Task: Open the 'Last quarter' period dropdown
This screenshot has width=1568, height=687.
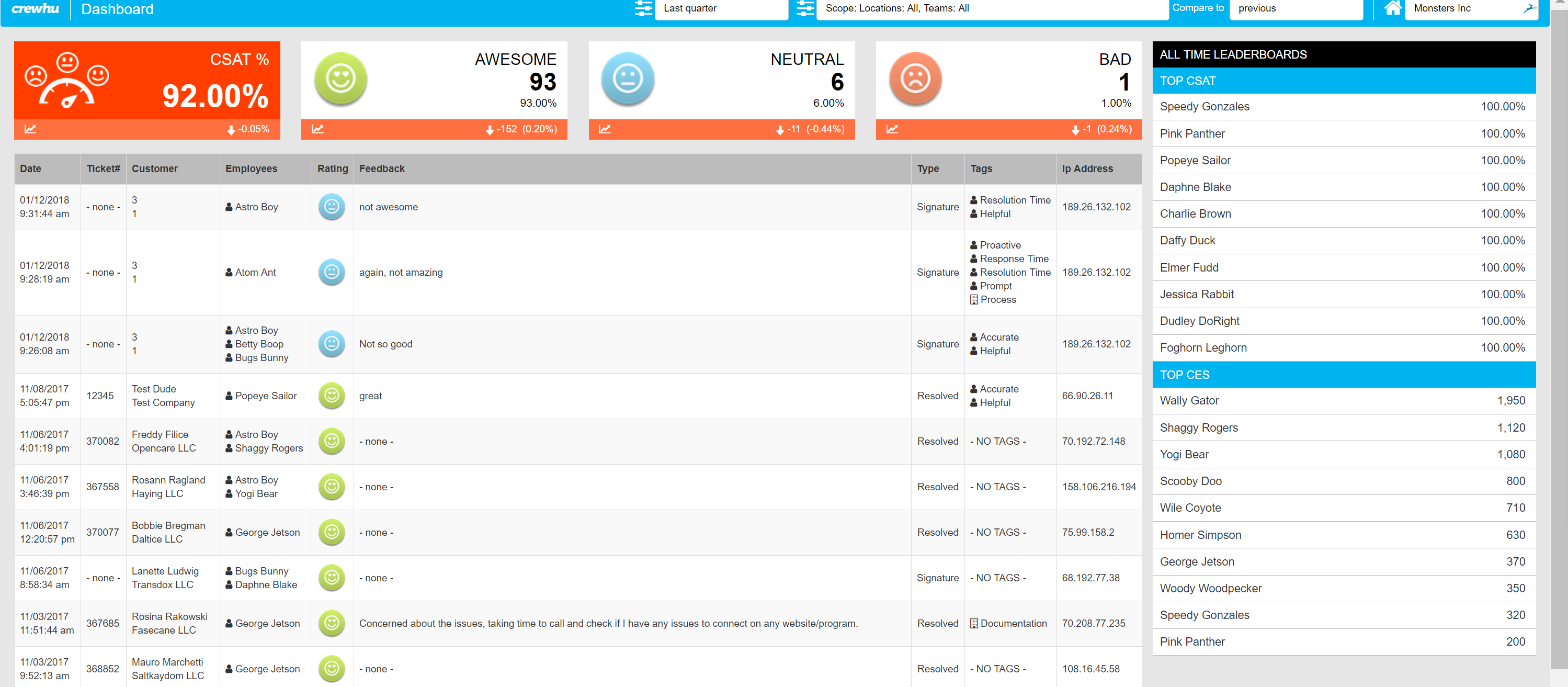Action: click(721, 8)
